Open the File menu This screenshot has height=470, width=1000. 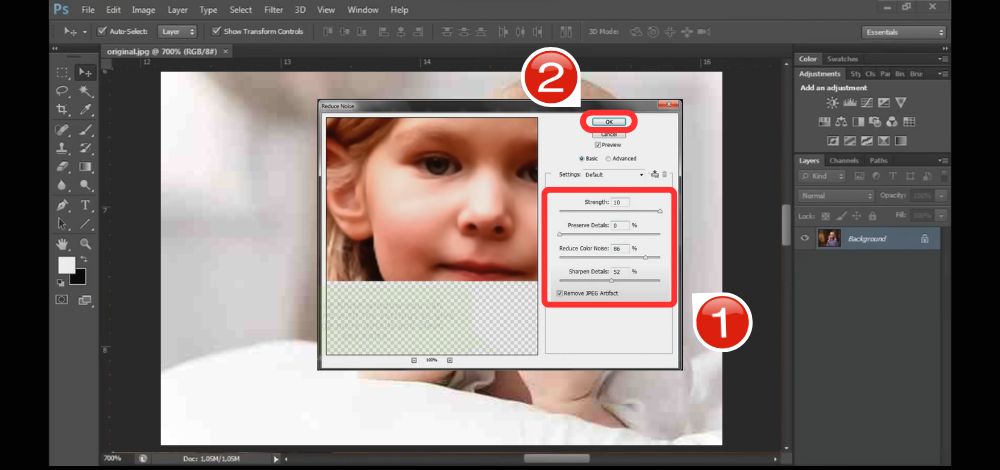(x=88, y=10)
